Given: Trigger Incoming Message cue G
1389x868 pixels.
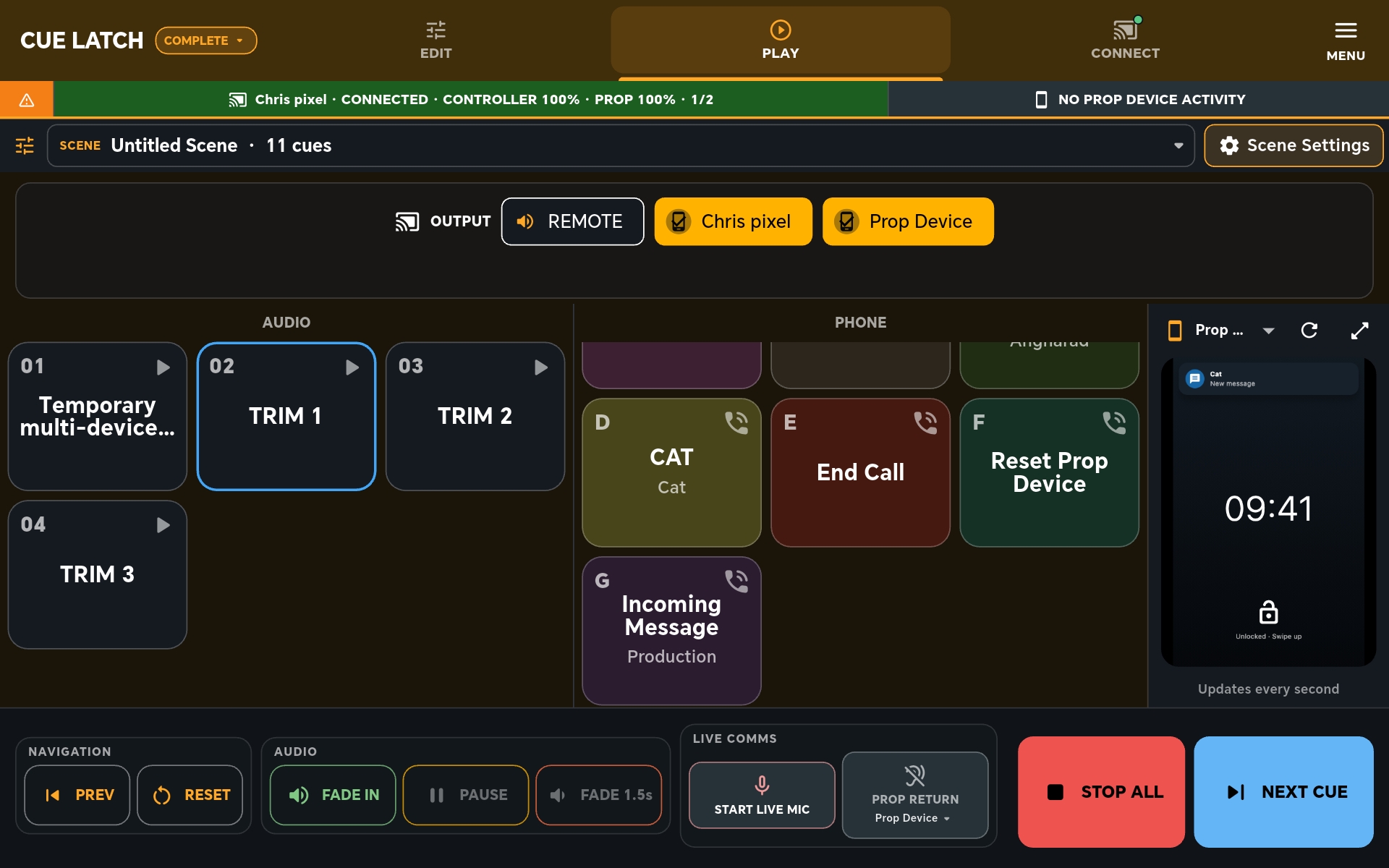Looking at the screenshot, I should pos(671,631).
